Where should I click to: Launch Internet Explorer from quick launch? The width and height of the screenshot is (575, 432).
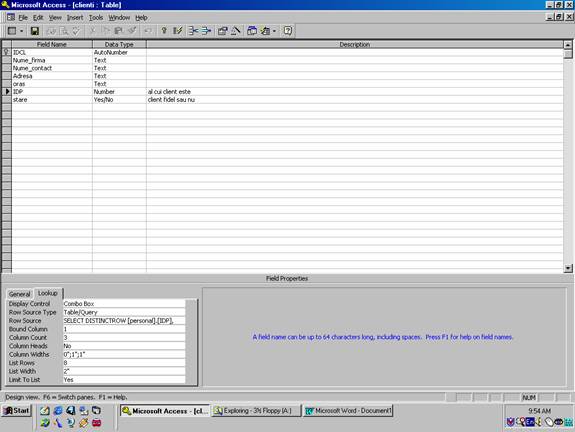[x=58, y=411]
